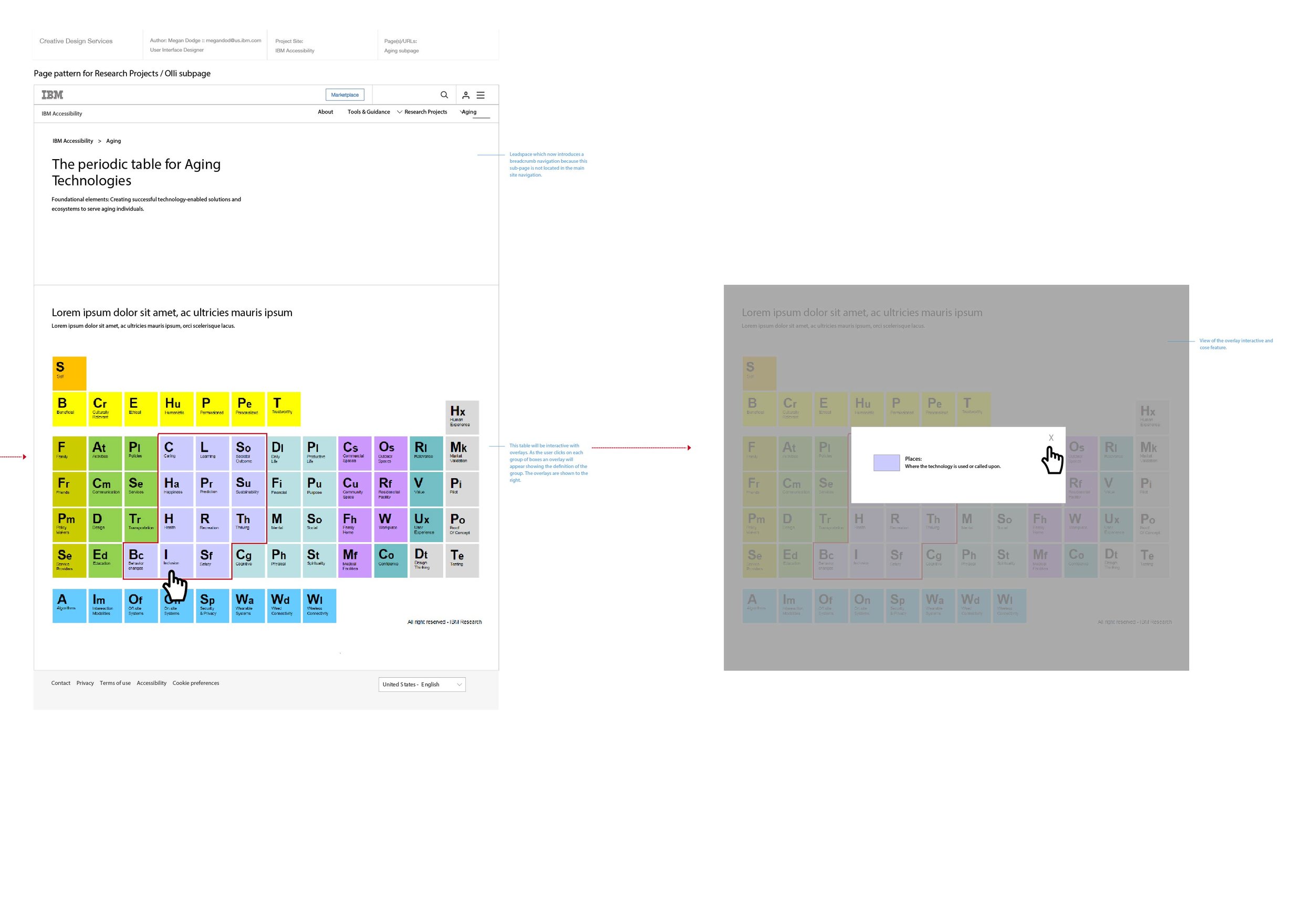Click the M Mental tile in main table

(284, 525)
